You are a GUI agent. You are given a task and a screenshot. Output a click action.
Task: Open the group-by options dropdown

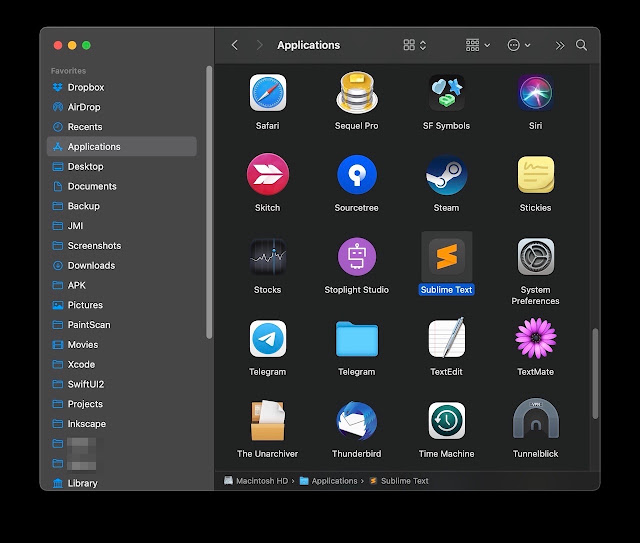478,45
